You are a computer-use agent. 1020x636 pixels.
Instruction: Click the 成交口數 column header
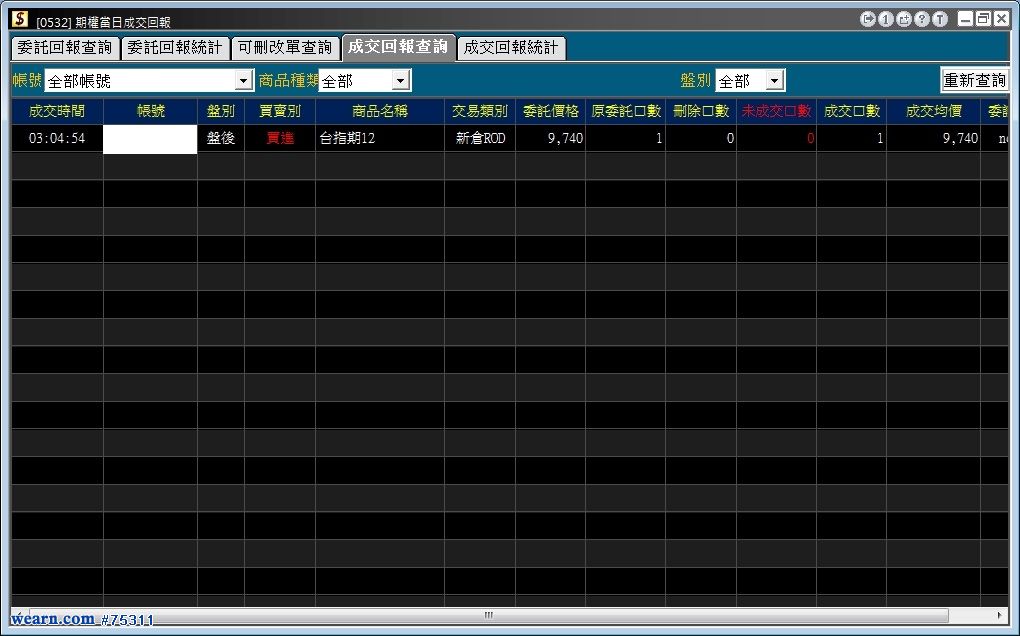852,111
